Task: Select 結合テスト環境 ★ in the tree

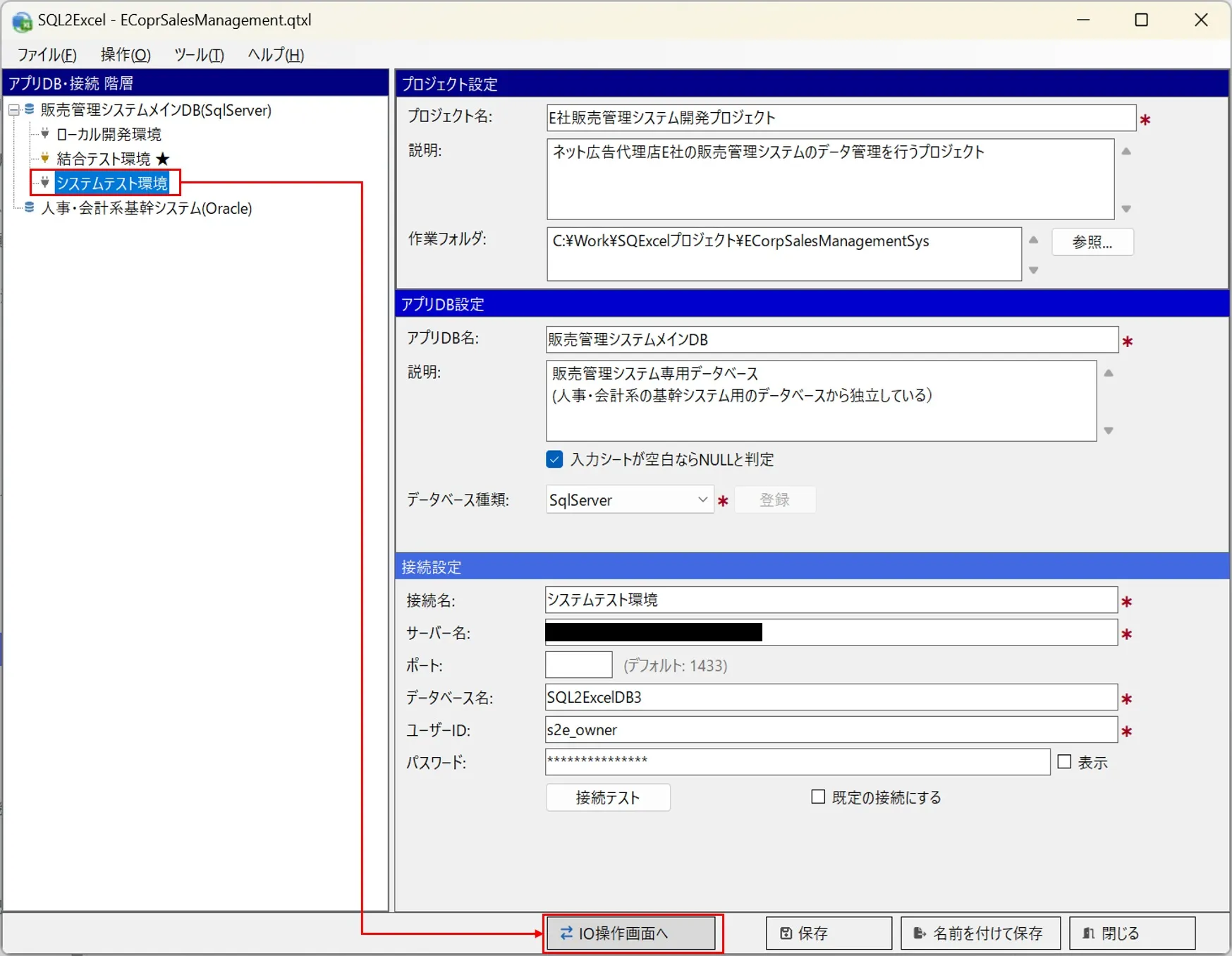Action: coord(114,159)
